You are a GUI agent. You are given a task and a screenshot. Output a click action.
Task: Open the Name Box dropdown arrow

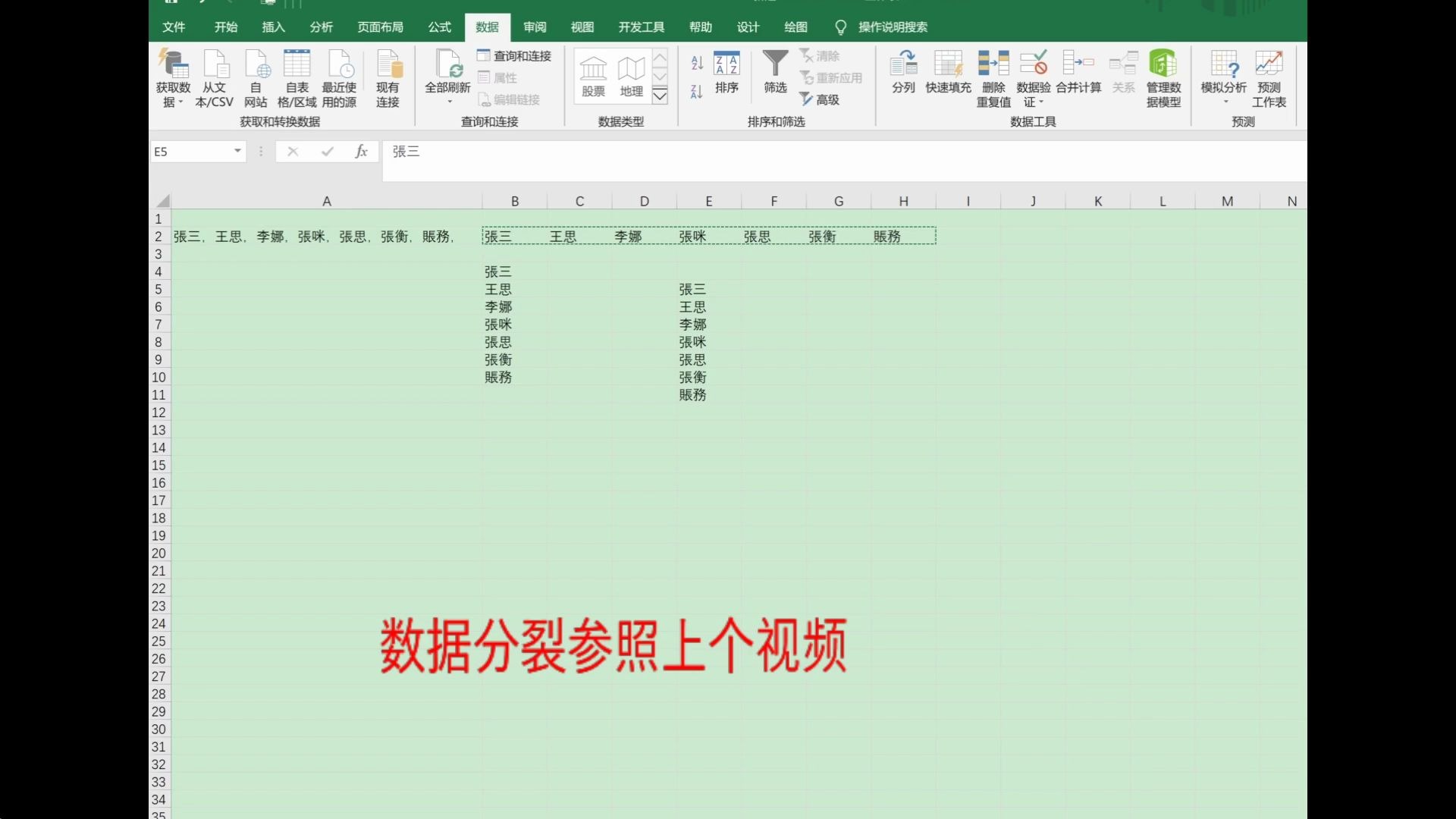237,152
